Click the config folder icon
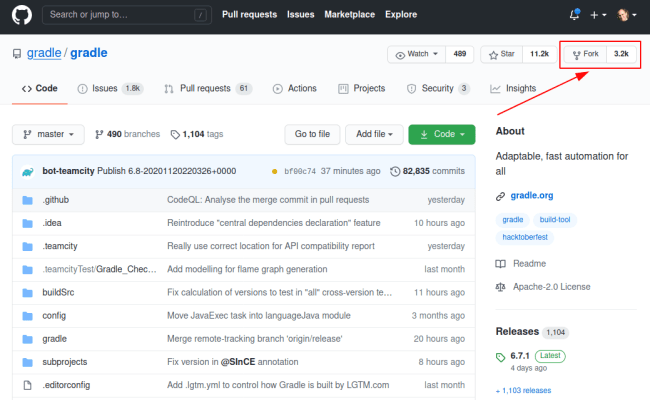 tap(27, 316)
